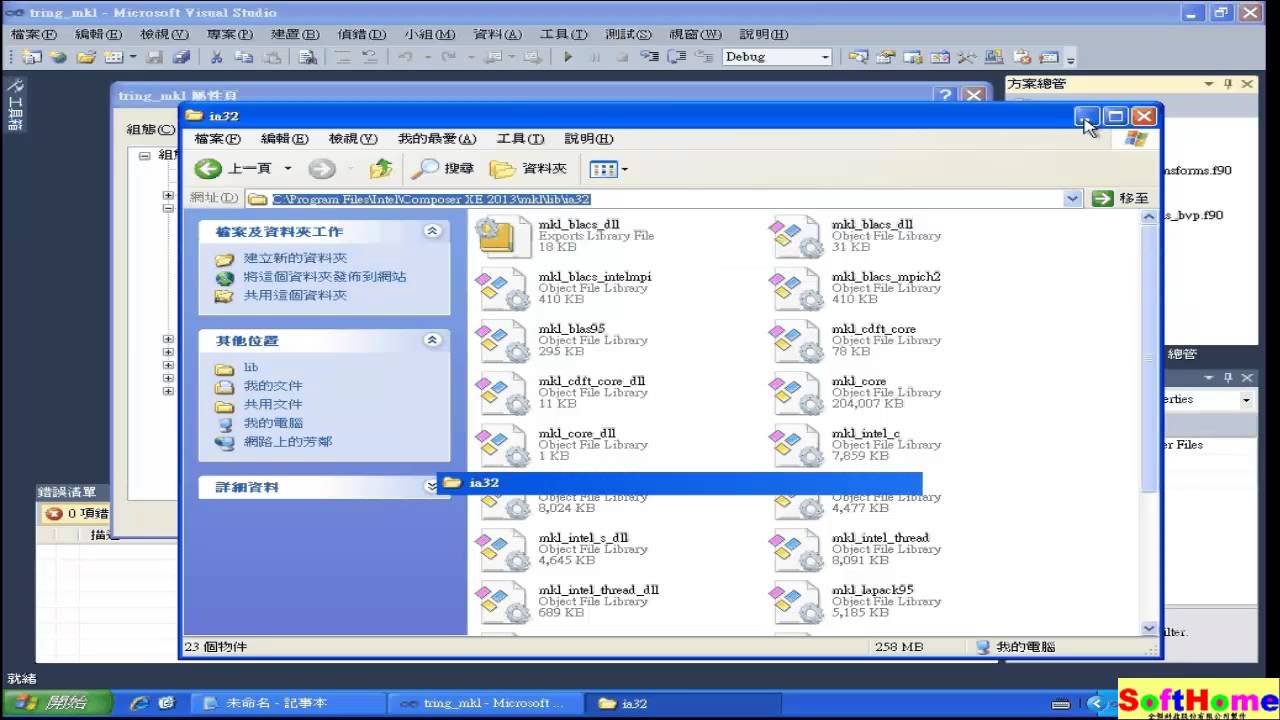
Task: Click the Paste icon in Visual Studio toolbar
Action: 271,57
